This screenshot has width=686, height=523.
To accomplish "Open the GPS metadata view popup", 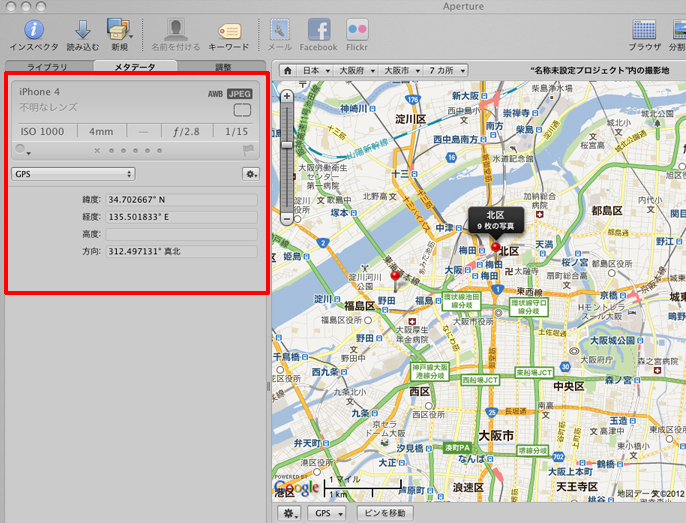I will pos(73,174).
